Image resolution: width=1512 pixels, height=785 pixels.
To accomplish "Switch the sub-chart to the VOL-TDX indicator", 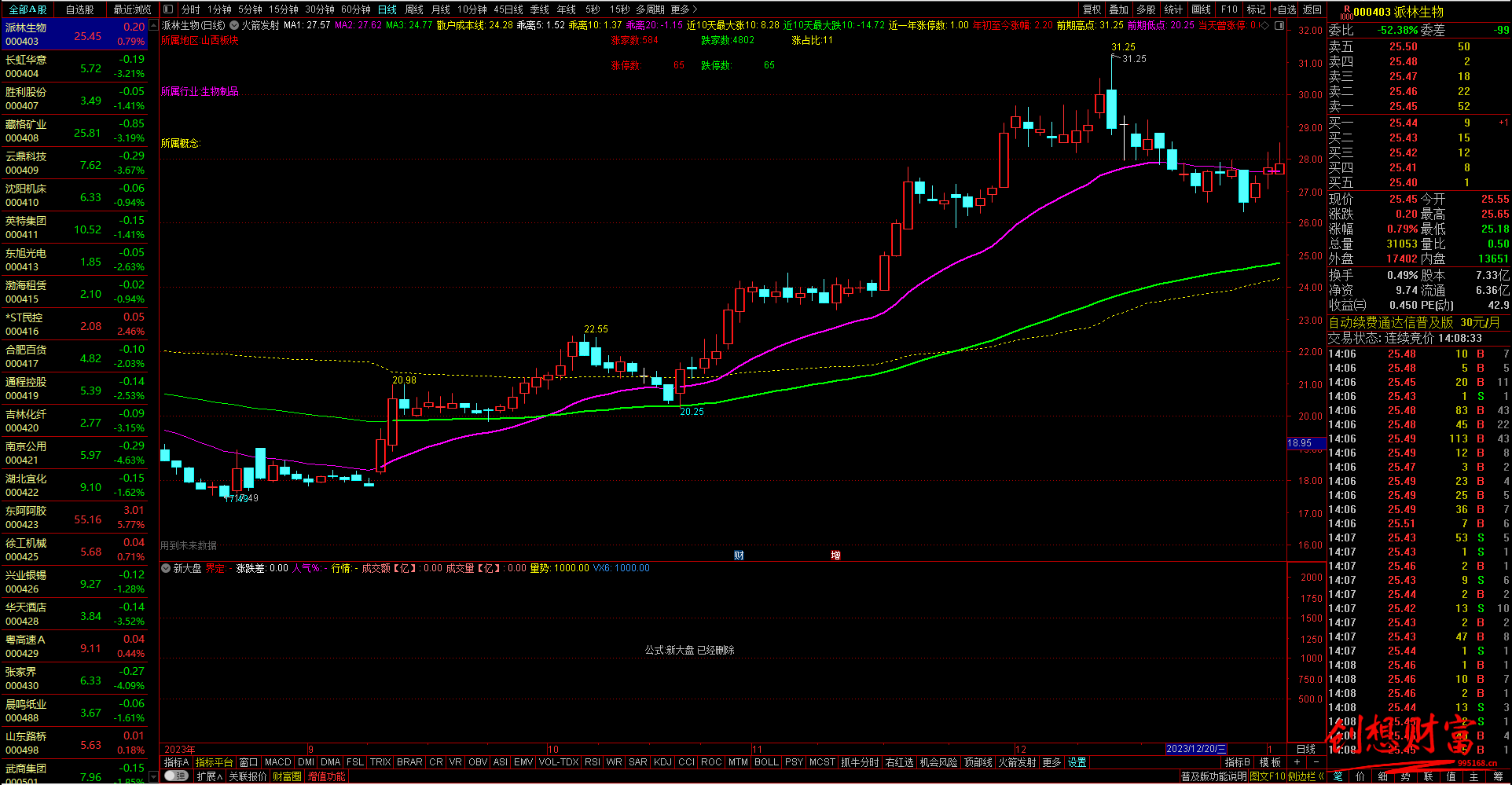I will 559,762.
